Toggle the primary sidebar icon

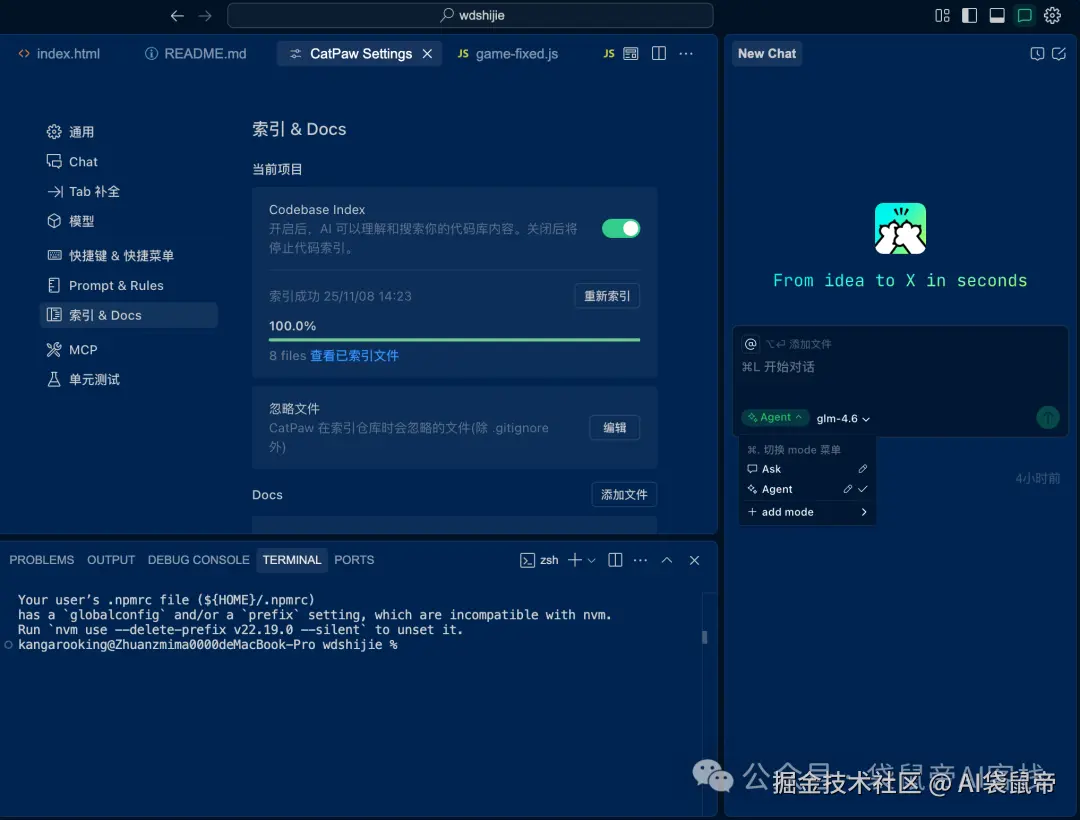tap(969, 15)
